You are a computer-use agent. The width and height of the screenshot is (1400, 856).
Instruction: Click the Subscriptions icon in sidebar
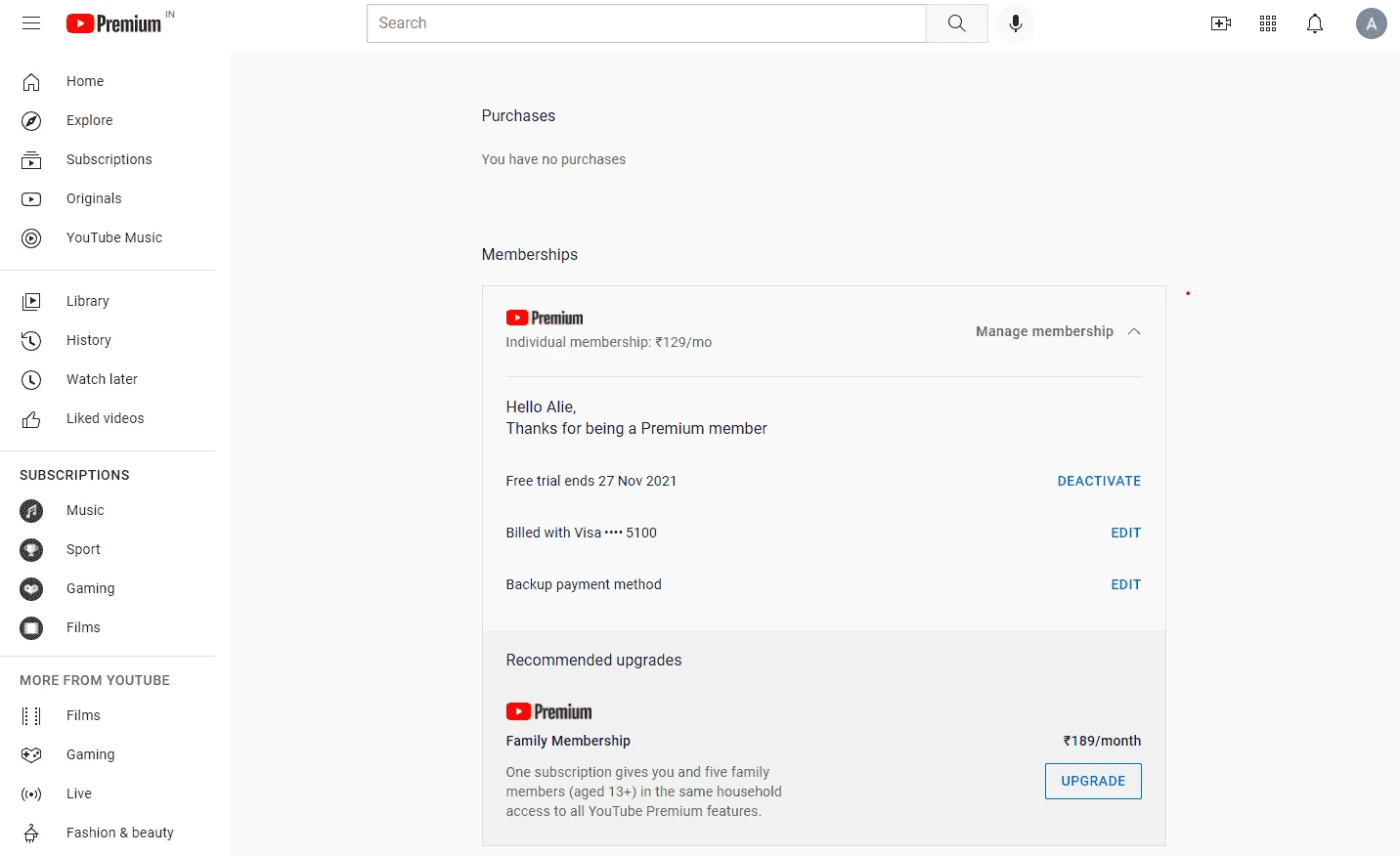point(31,160)
